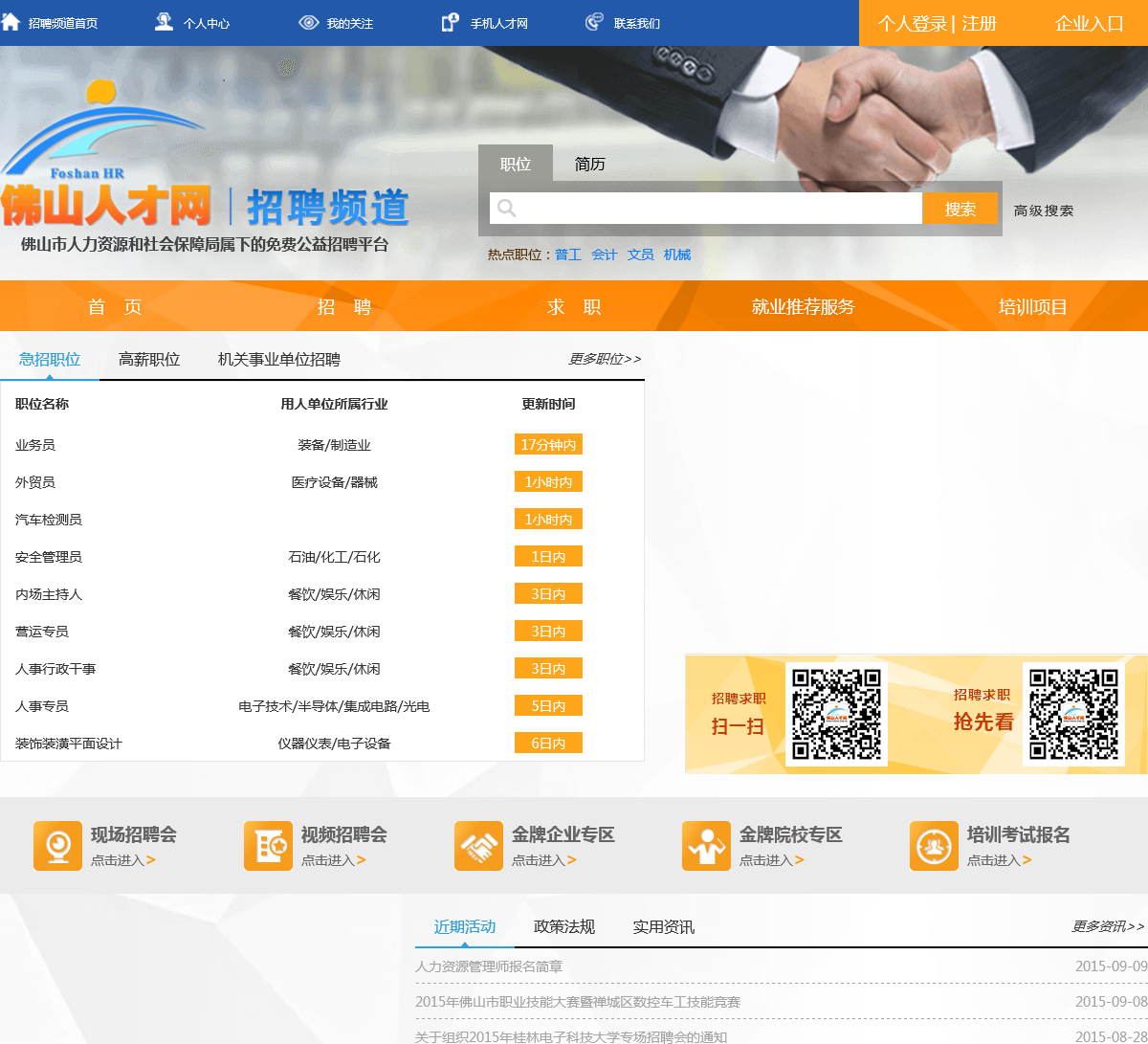Switch to 机关事业单位招聘 tab

(x=279, y=360)
